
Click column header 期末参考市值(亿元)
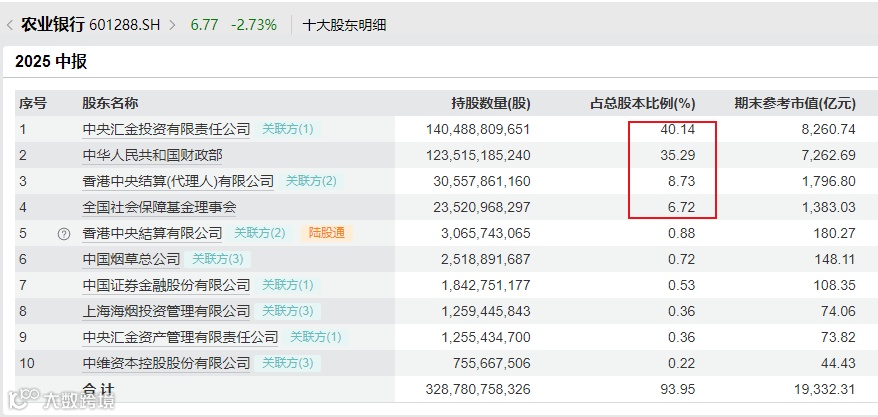click(795, 104)
